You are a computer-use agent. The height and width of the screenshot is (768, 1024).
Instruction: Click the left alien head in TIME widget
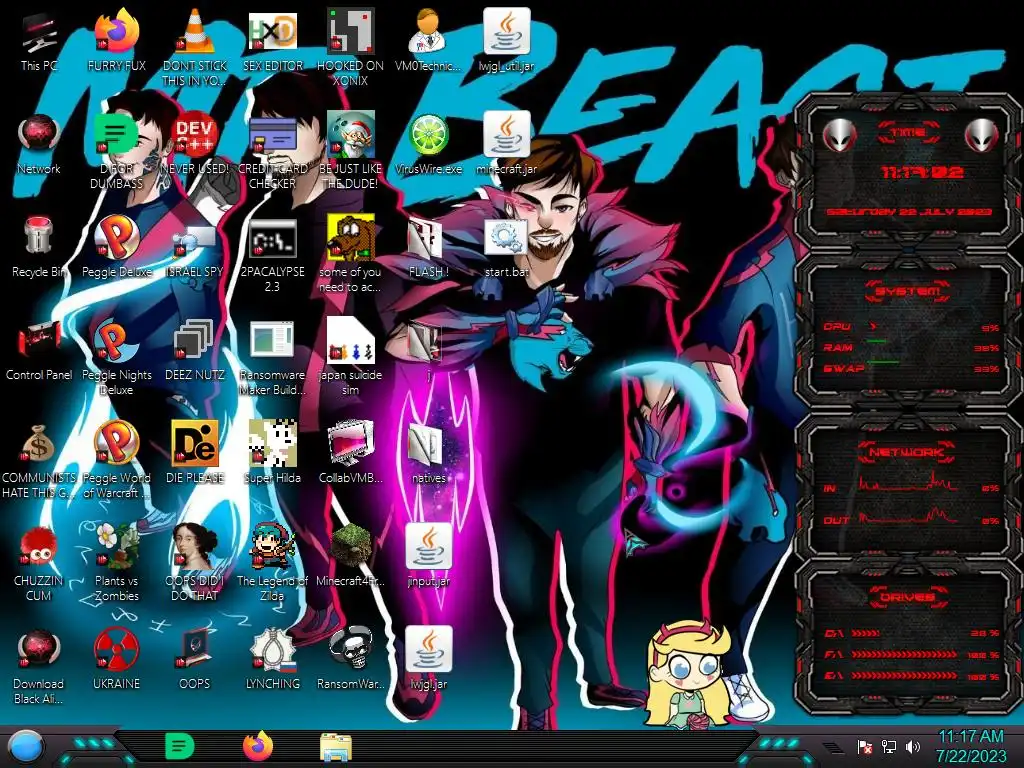839,136
